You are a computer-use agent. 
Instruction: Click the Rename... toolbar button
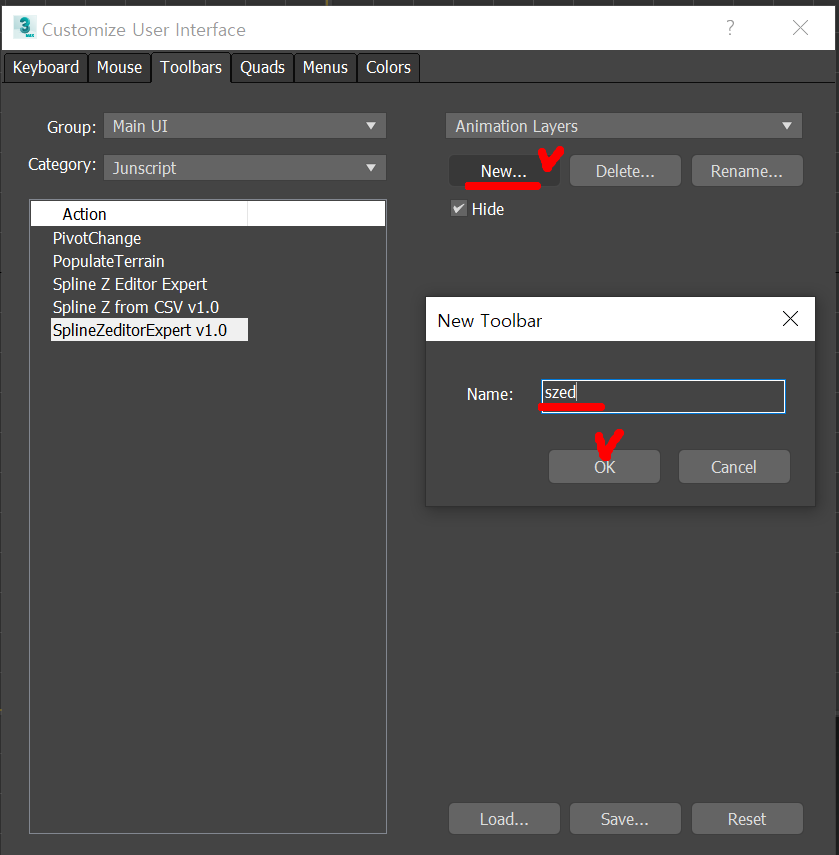click(747, 171)
